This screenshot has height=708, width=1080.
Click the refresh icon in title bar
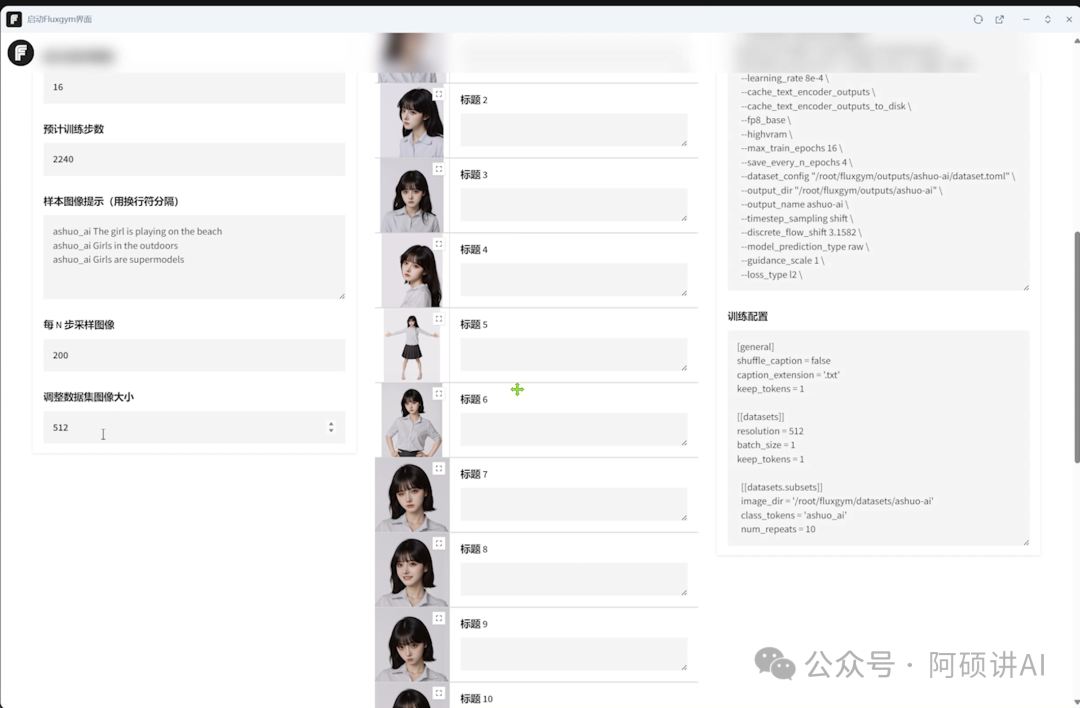[978, 19]
